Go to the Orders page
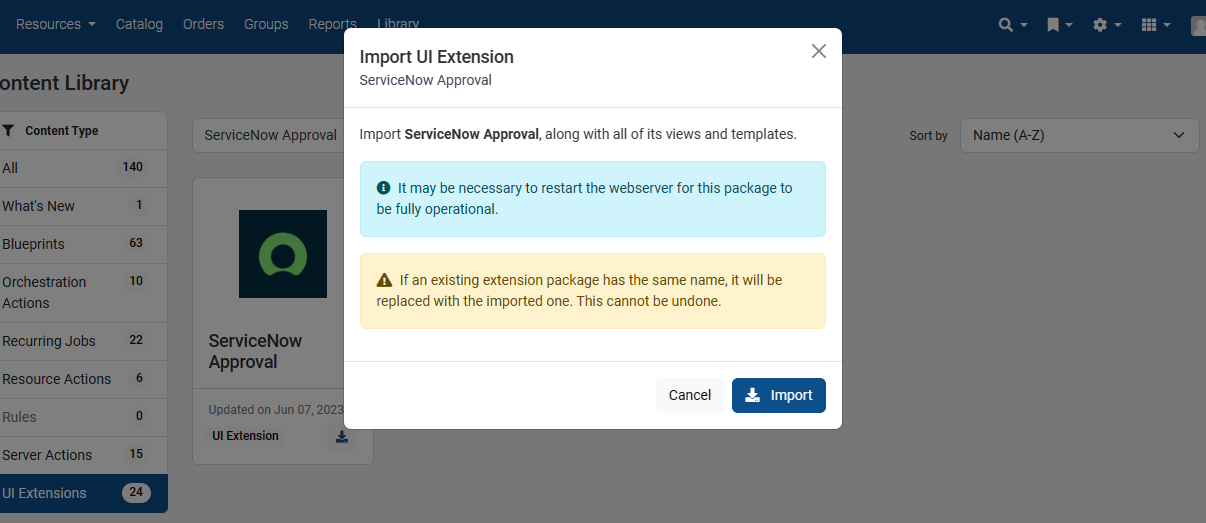The image size is (1206, 523). (203, 24)
